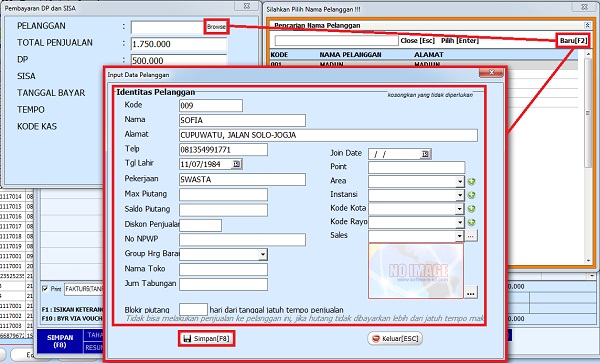Click the Blokir piutang days field
The image size is (600, 363).
[193, 309]
